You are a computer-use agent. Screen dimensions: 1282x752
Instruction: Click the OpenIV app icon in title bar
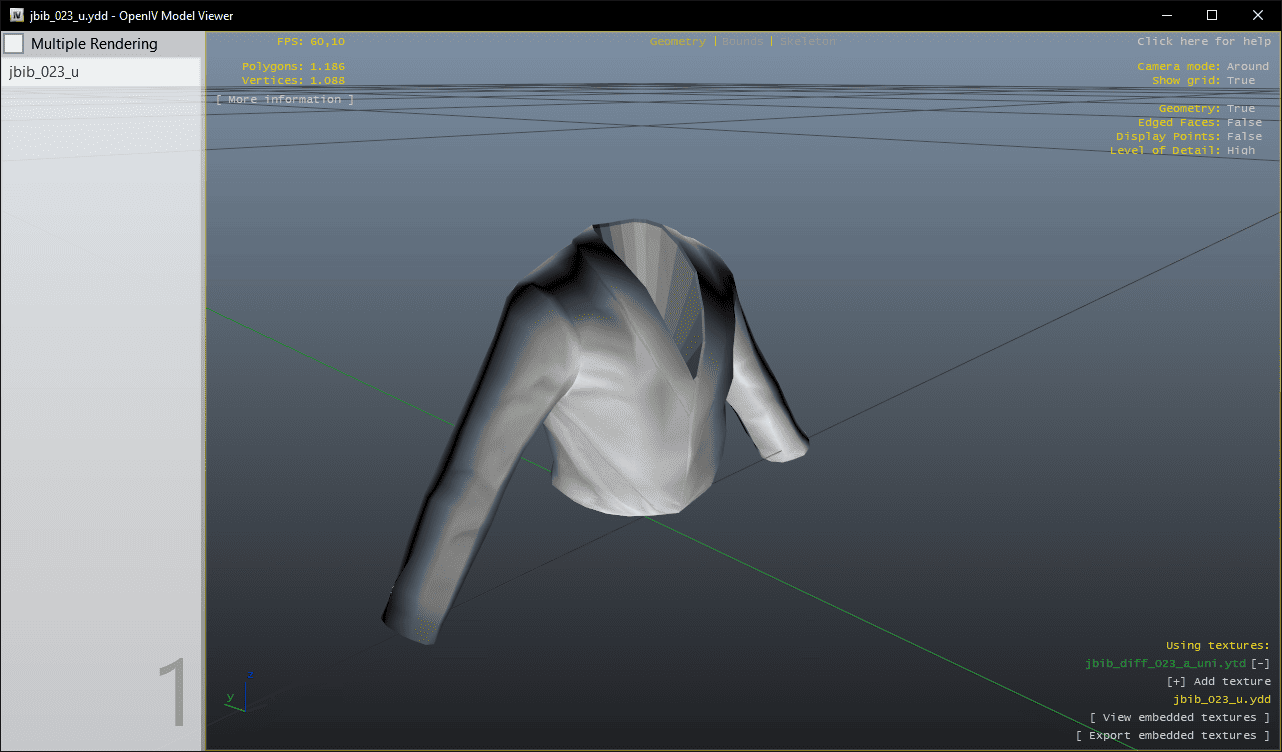(x=17, y=15)
